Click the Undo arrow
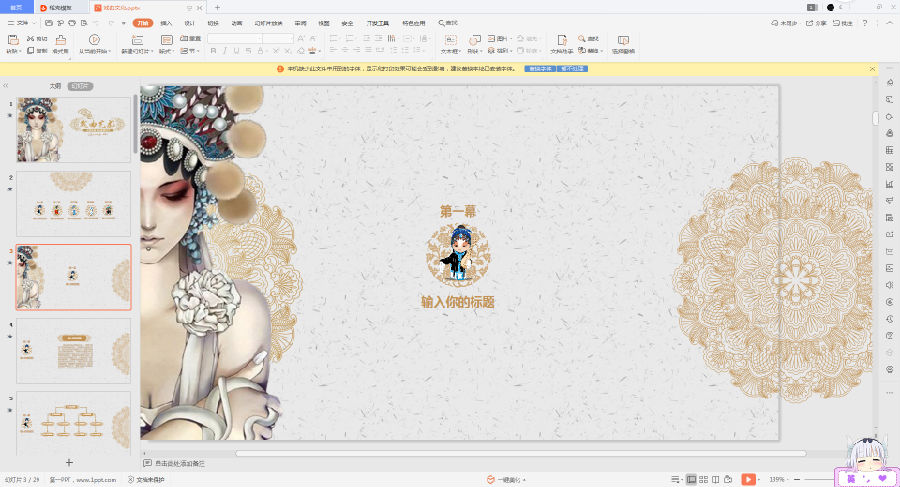Viewport: 900px width, 487px height. [x=95, y=23]
